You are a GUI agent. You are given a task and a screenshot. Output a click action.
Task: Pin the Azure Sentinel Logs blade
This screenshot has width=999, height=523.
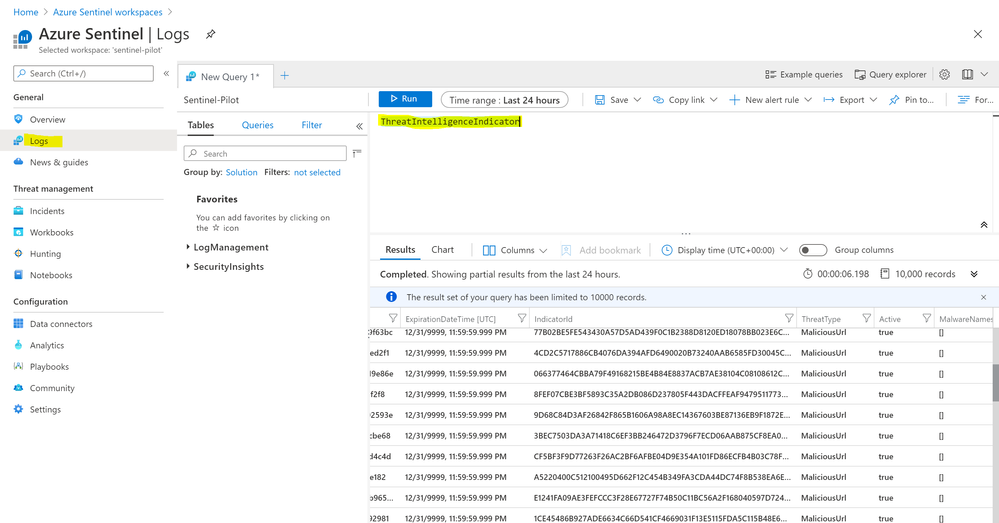210,34
